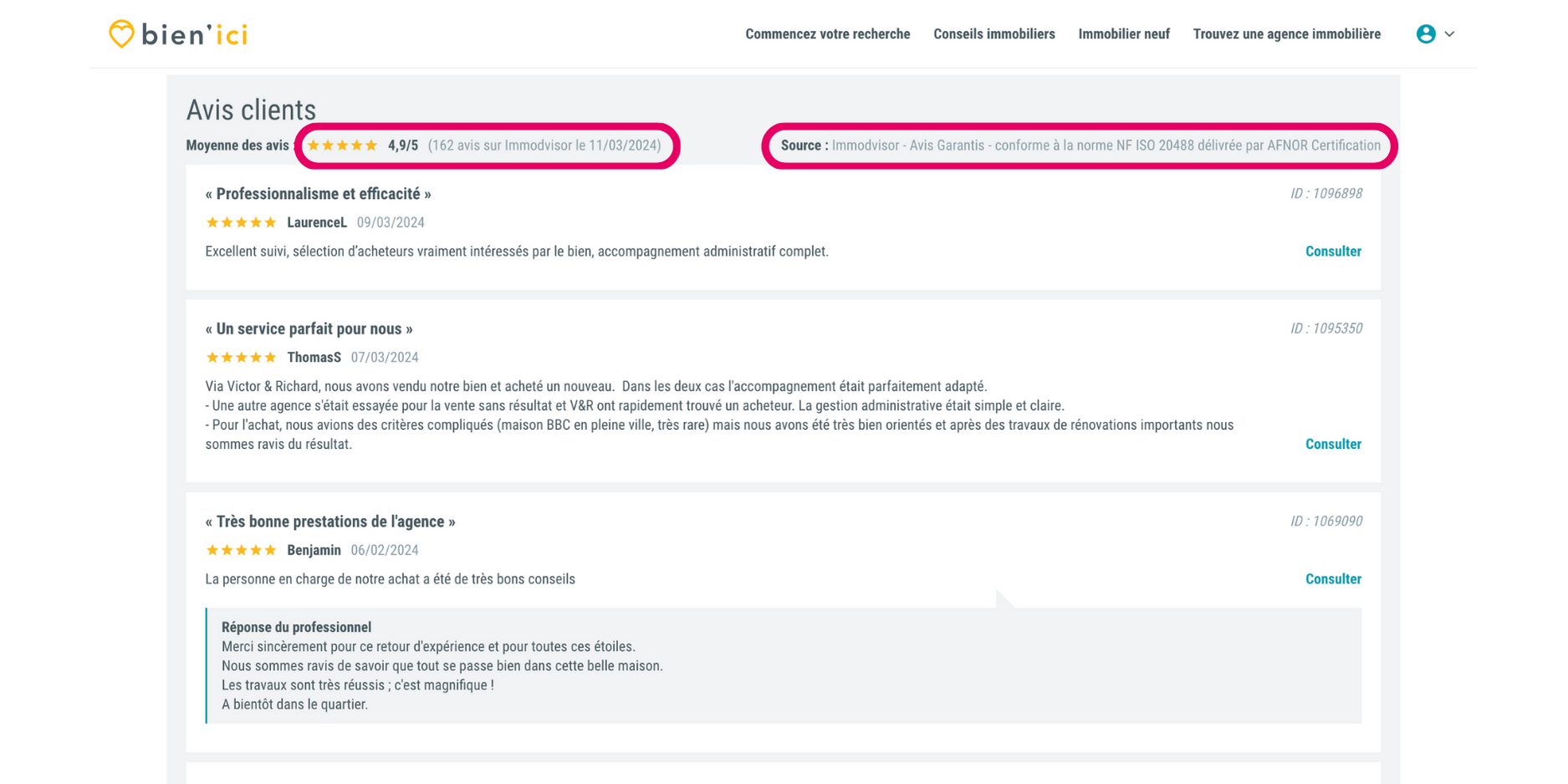Click the average rating stars 4,9/5

point(343,145)
